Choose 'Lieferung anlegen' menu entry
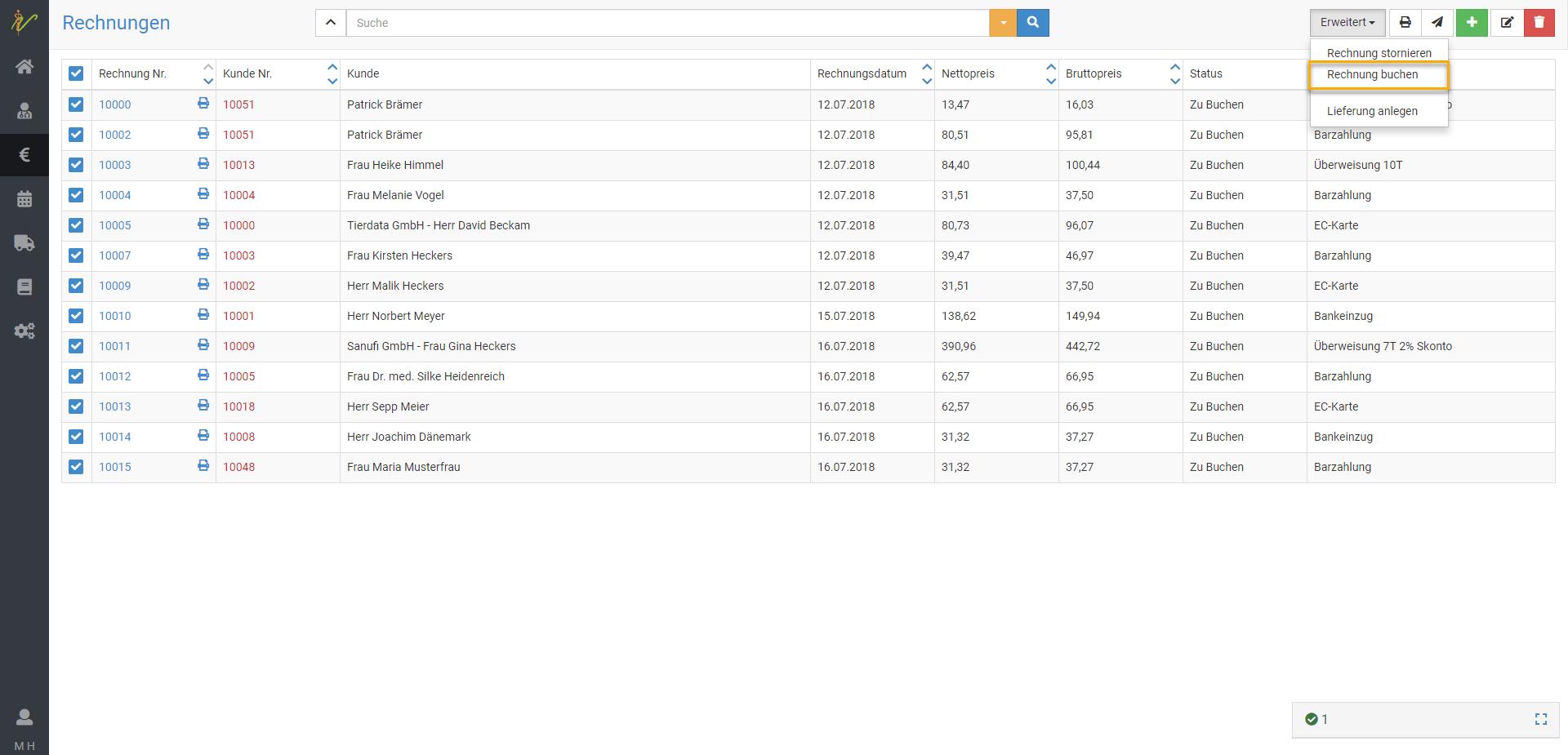Viewport: 1568px width, 755px height. 1372,111
